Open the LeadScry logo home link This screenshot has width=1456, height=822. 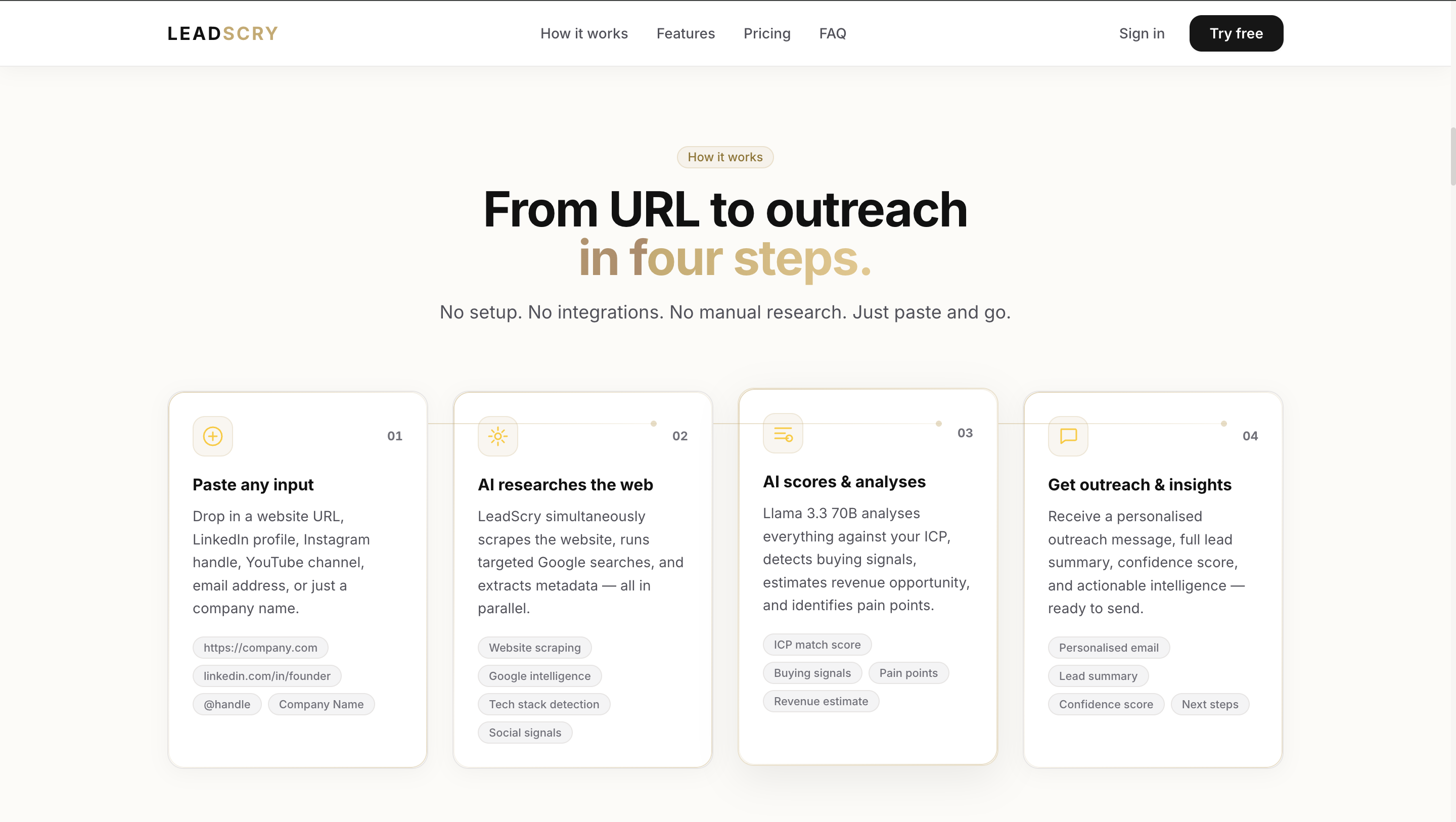point(222,33)
